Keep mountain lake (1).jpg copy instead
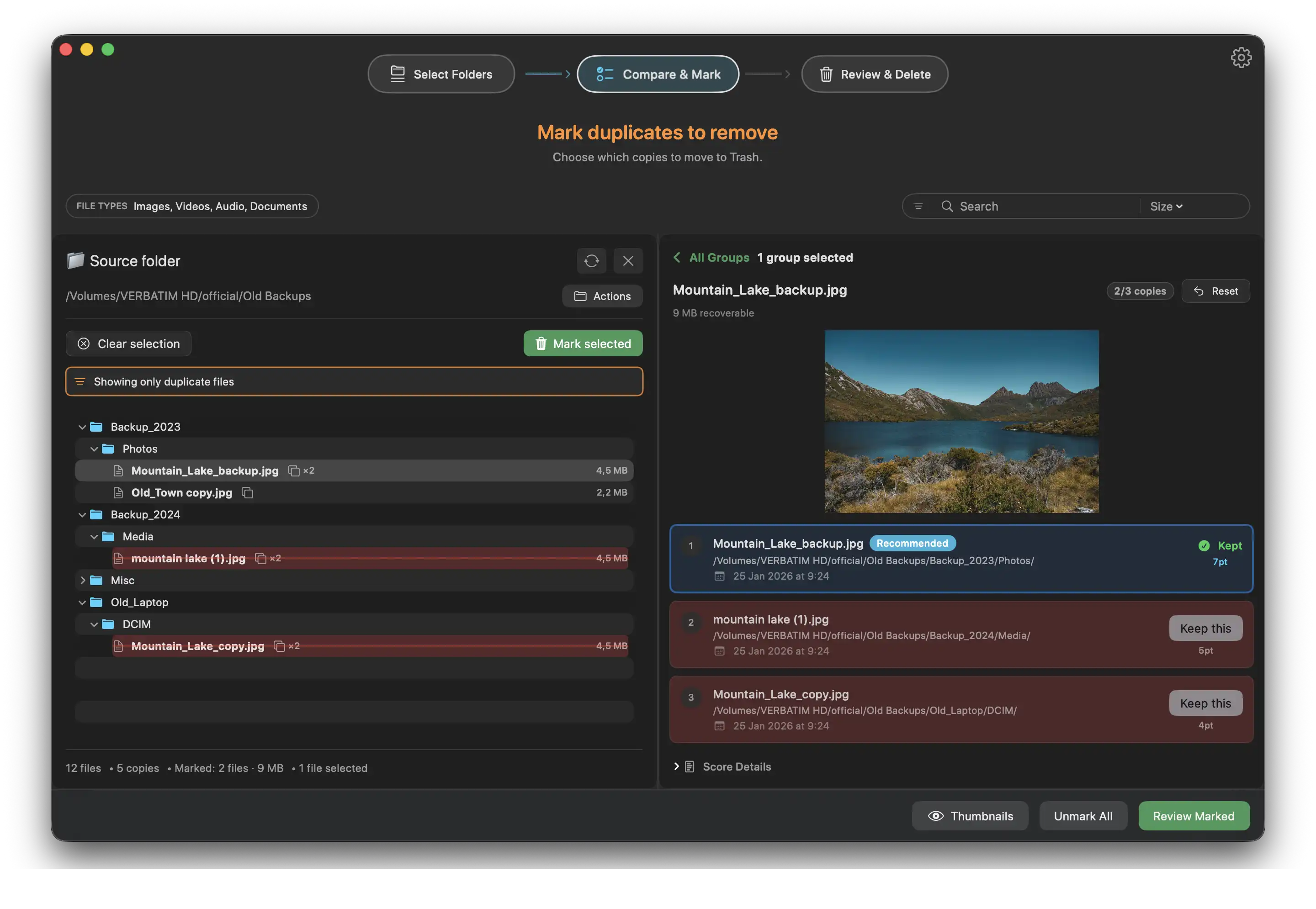The image size is (1316, 909). (x=1205, y=628)
